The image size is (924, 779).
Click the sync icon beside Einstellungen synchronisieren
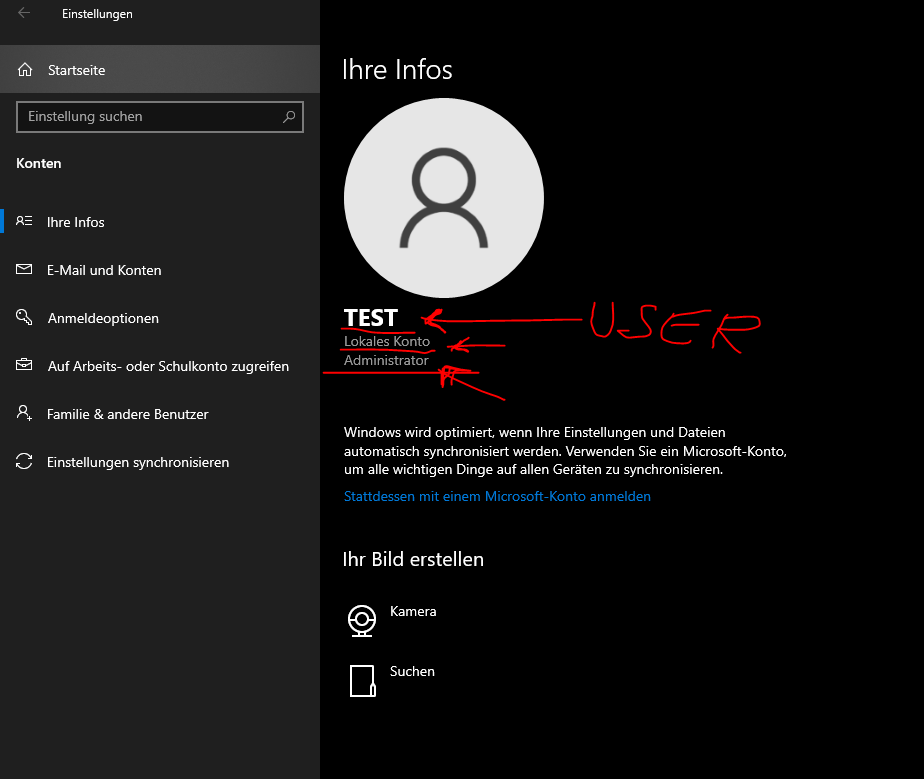click(24, 461)
